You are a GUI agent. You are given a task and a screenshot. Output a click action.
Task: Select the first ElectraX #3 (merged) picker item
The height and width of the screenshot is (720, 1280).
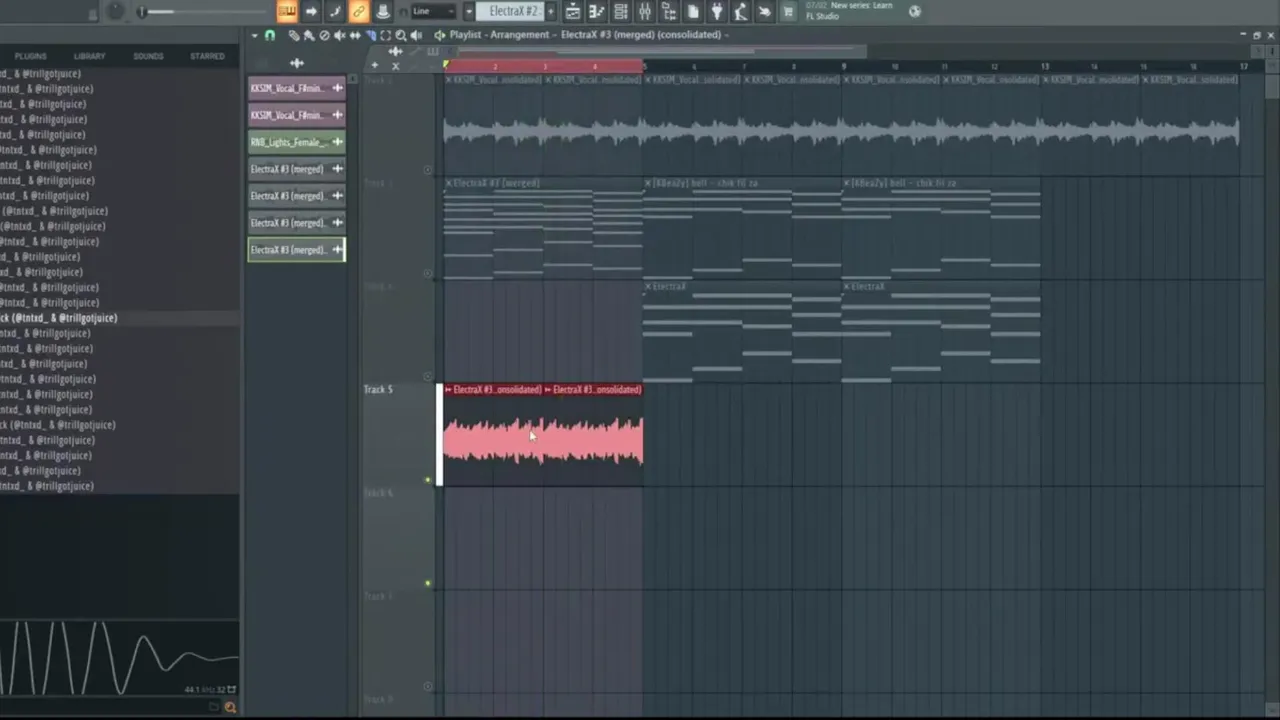tap(296, 169)
